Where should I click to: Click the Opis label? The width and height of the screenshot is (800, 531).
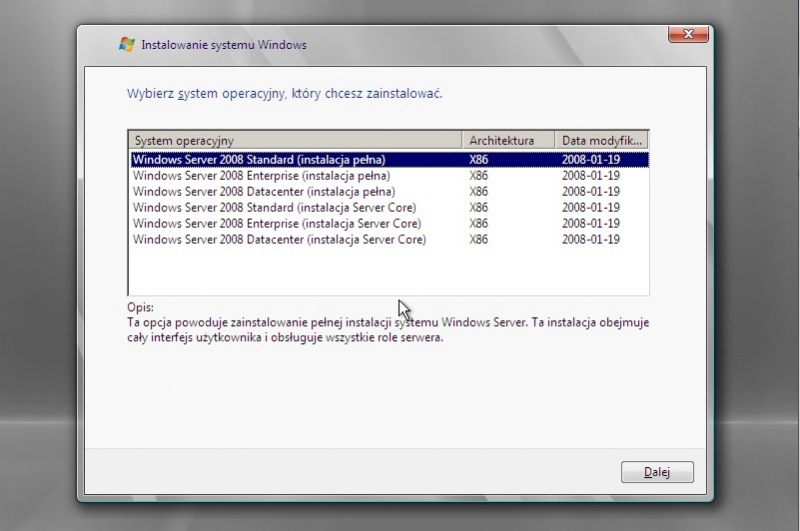[140, 308]
